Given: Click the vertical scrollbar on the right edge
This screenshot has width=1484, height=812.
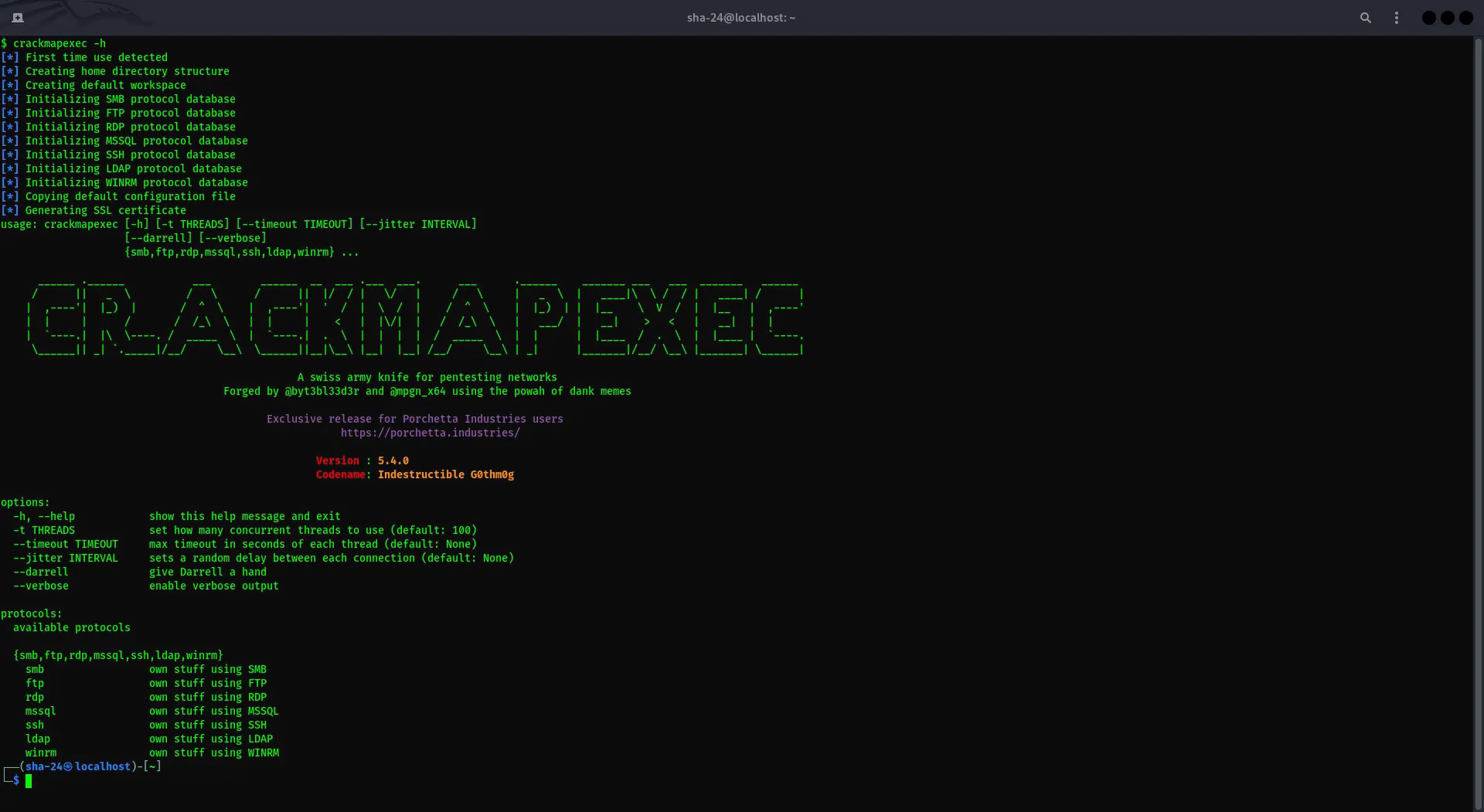Looking at the screenshot, I should point(1478,386).
